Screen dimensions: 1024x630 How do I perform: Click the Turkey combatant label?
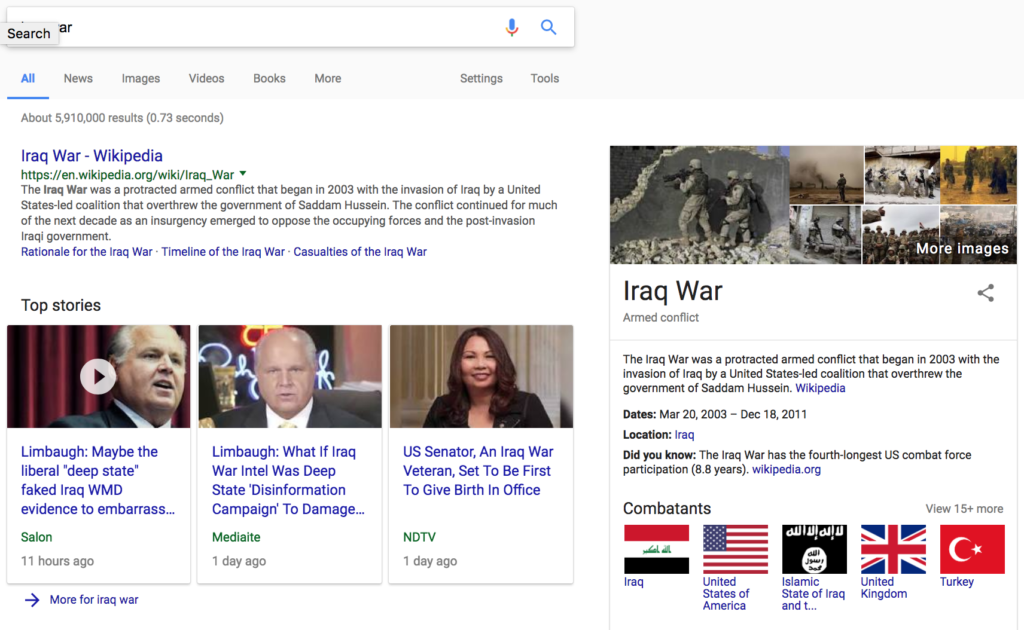click(x=957, y=582)
